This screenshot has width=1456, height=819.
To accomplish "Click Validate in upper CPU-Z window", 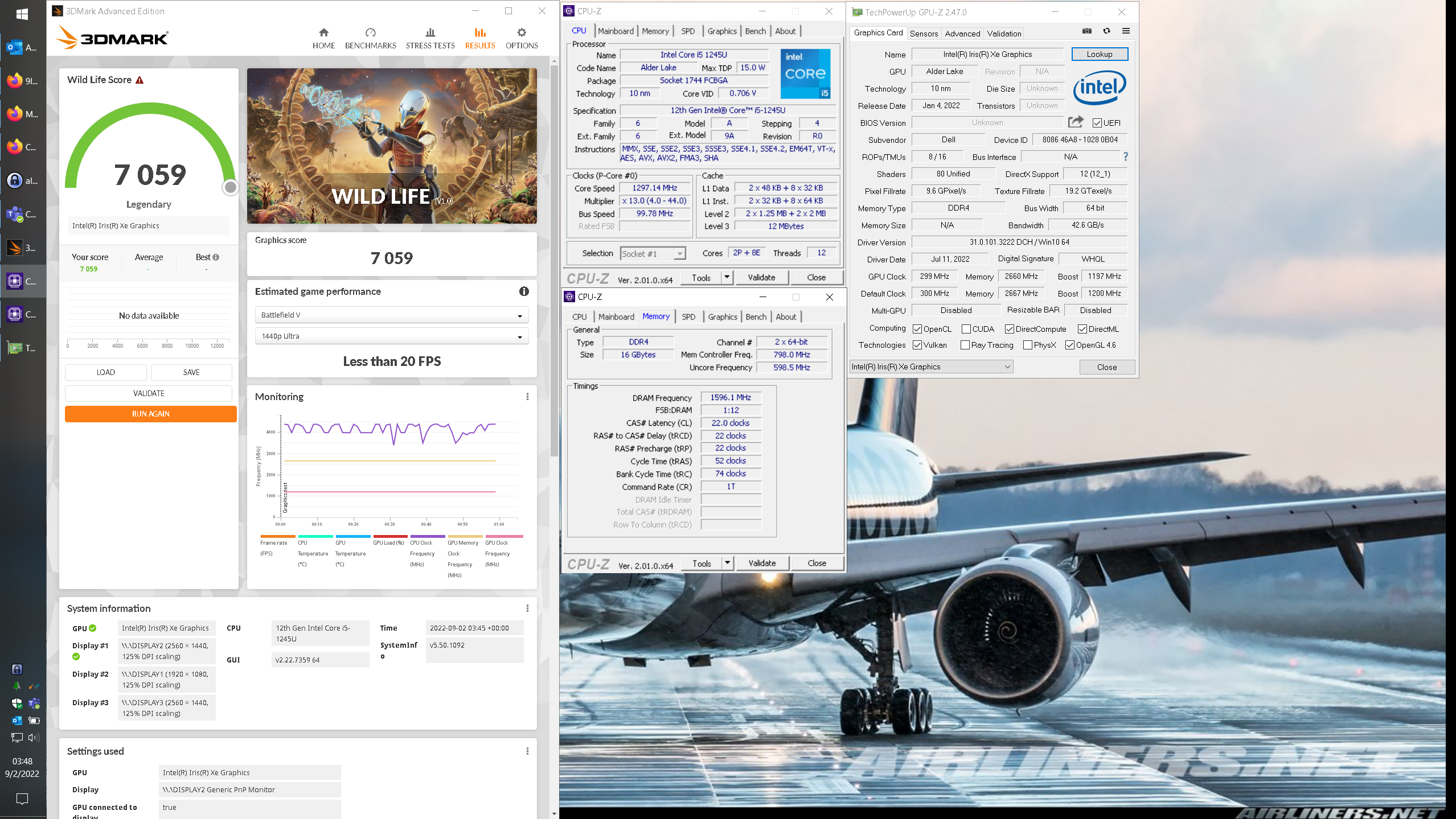I will tap(761, 277).
